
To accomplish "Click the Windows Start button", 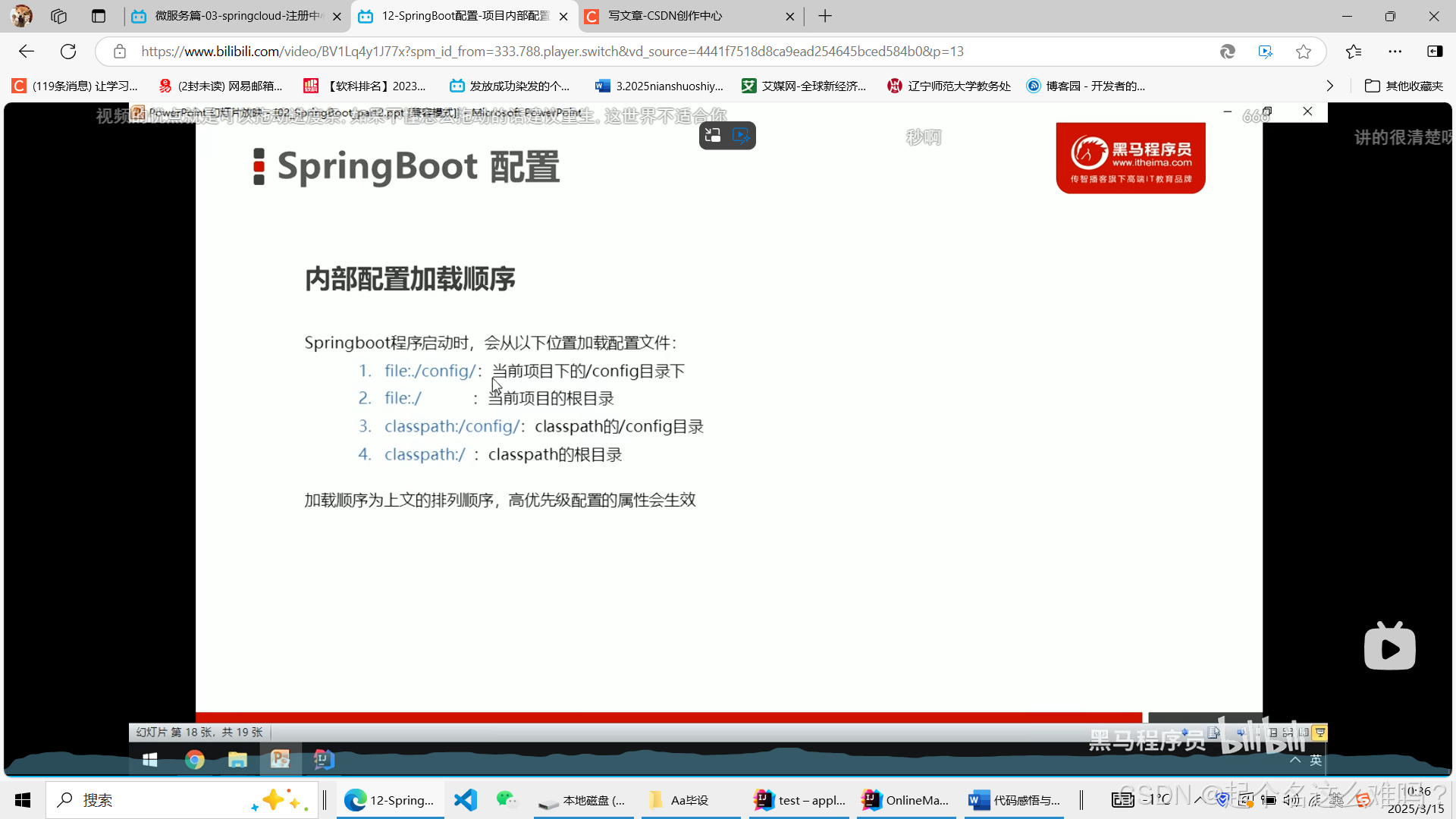I will click(x=23, y=800).
